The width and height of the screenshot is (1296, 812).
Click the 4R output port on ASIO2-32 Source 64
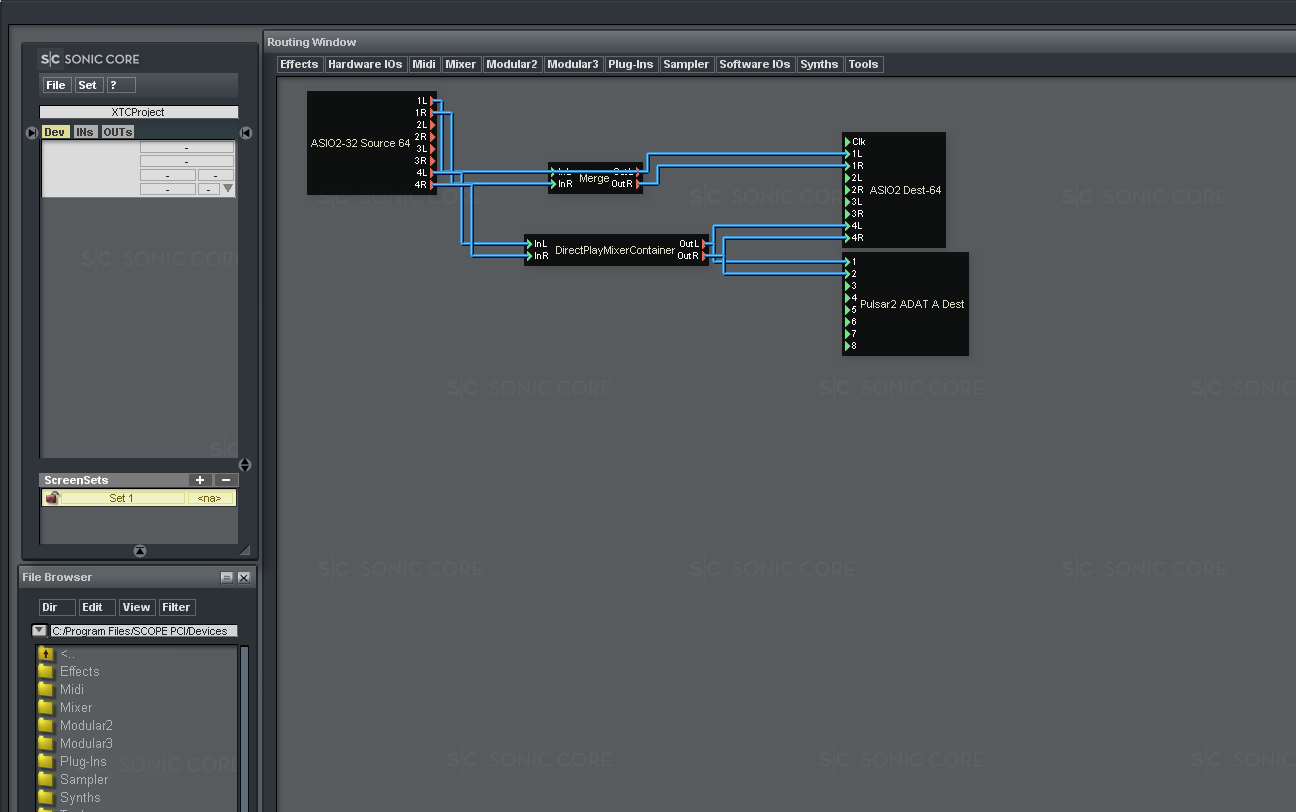[432, 185]
